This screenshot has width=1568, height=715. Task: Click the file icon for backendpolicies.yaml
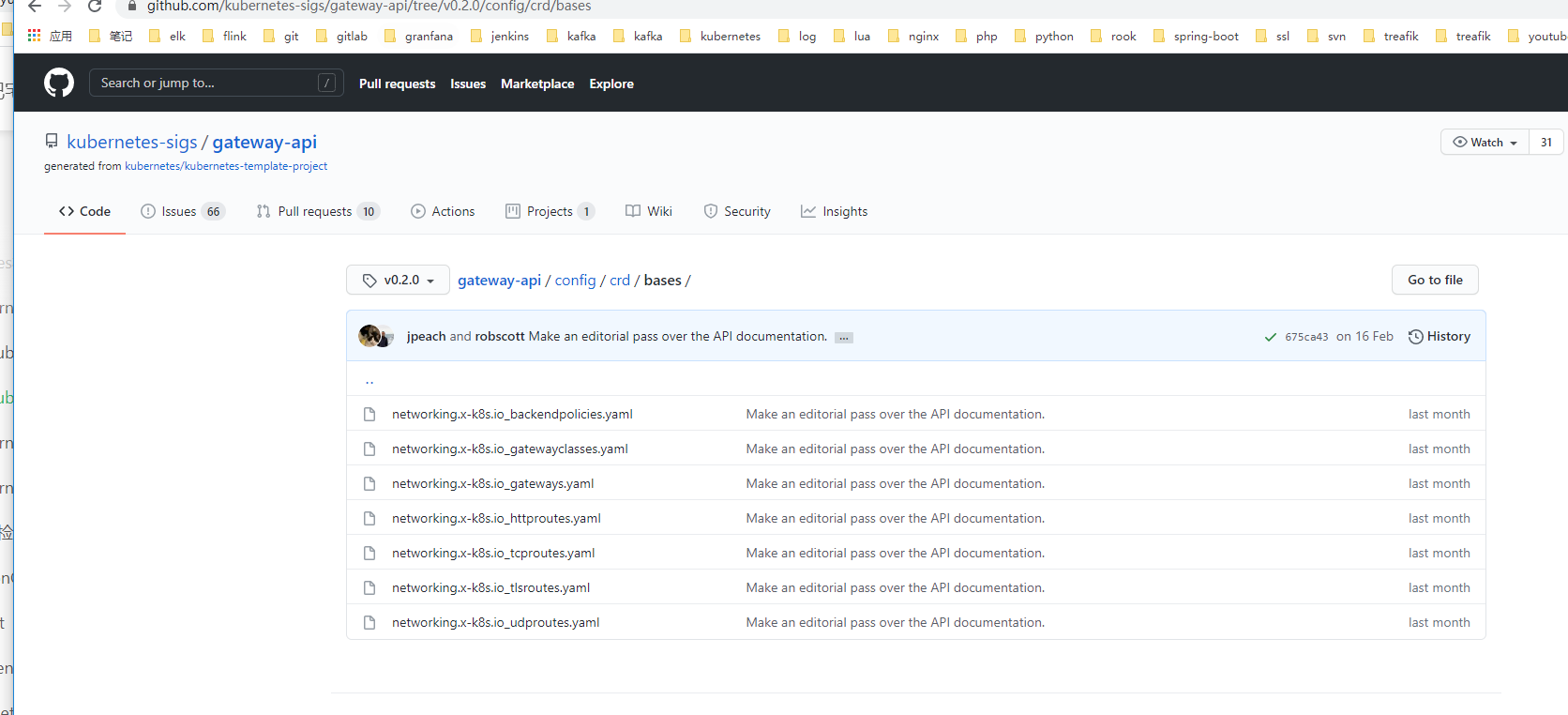pos(369,414)
